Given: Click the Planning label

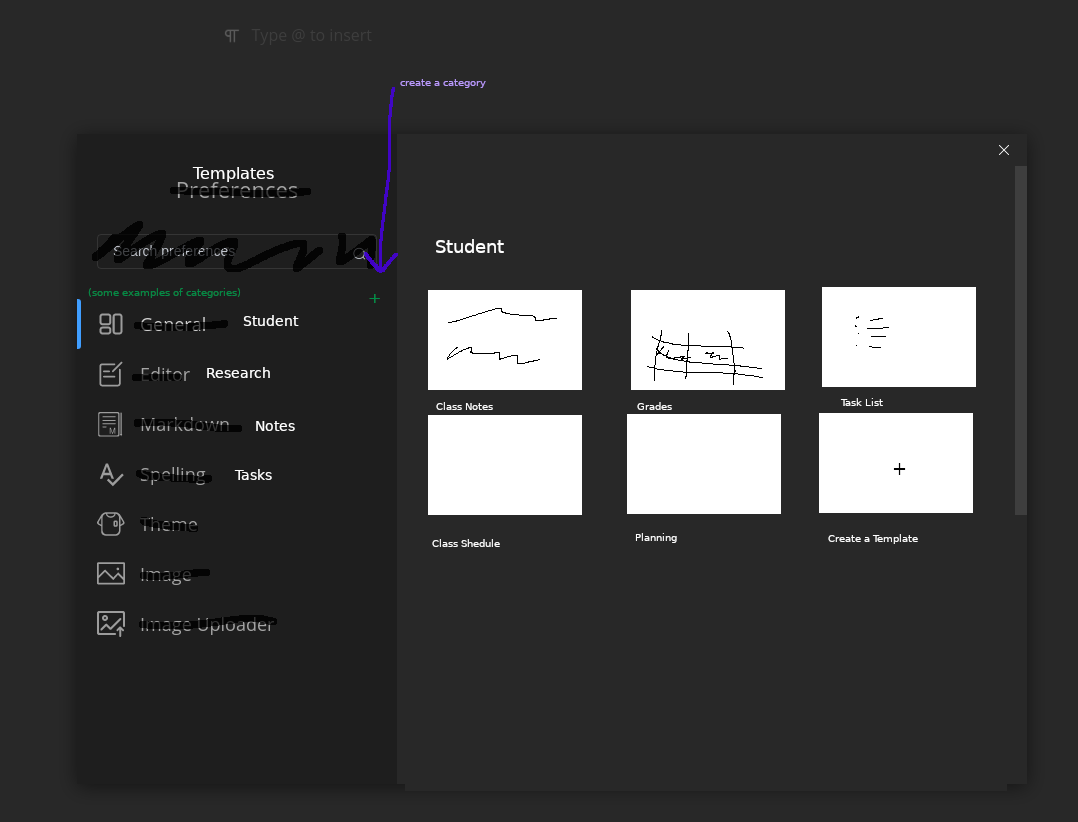Looking at the screenshot, I should 656,537.
